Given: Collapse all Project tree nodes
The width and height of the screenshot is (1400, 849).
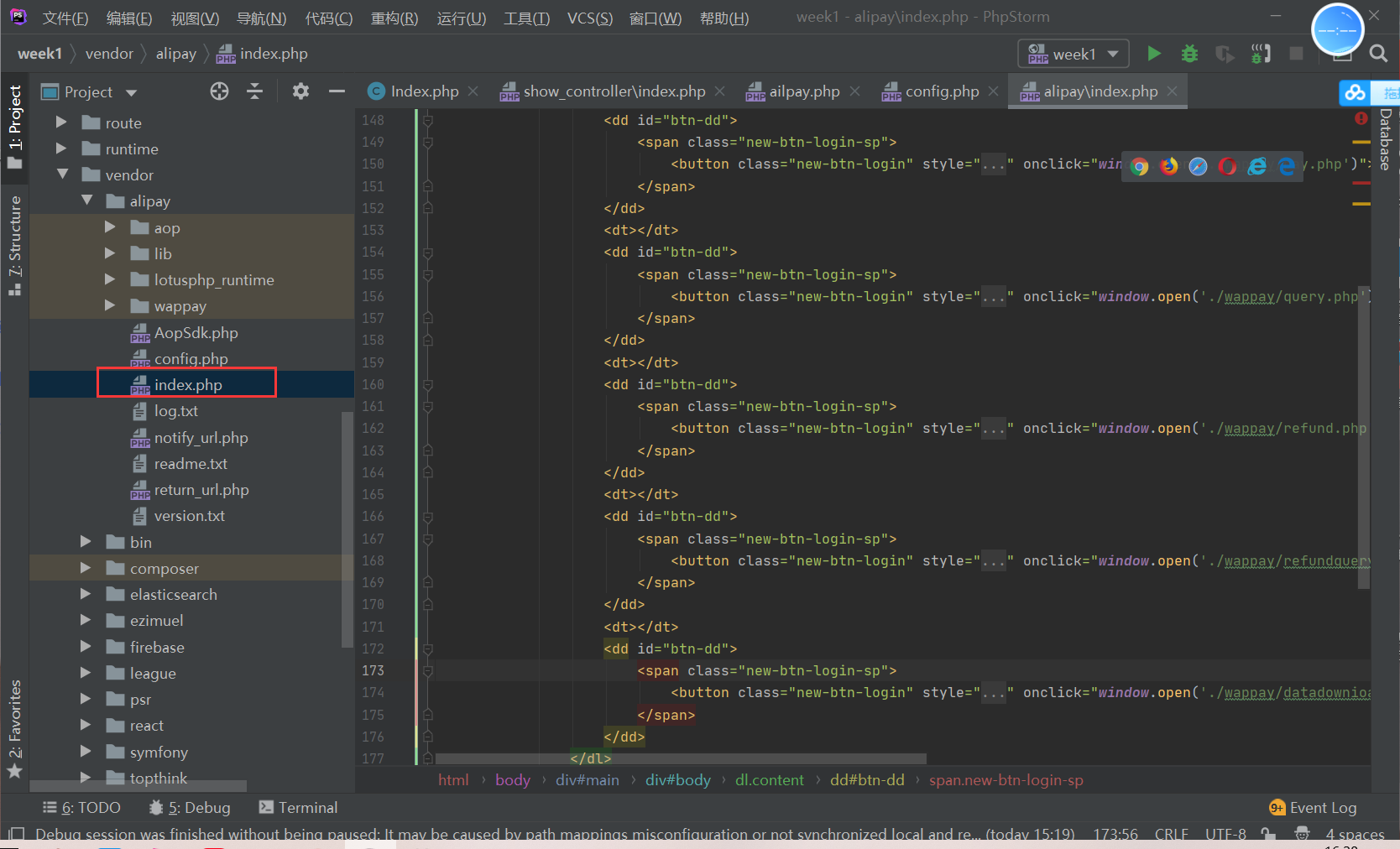Looking at the screenshot, I should (255, 91).
